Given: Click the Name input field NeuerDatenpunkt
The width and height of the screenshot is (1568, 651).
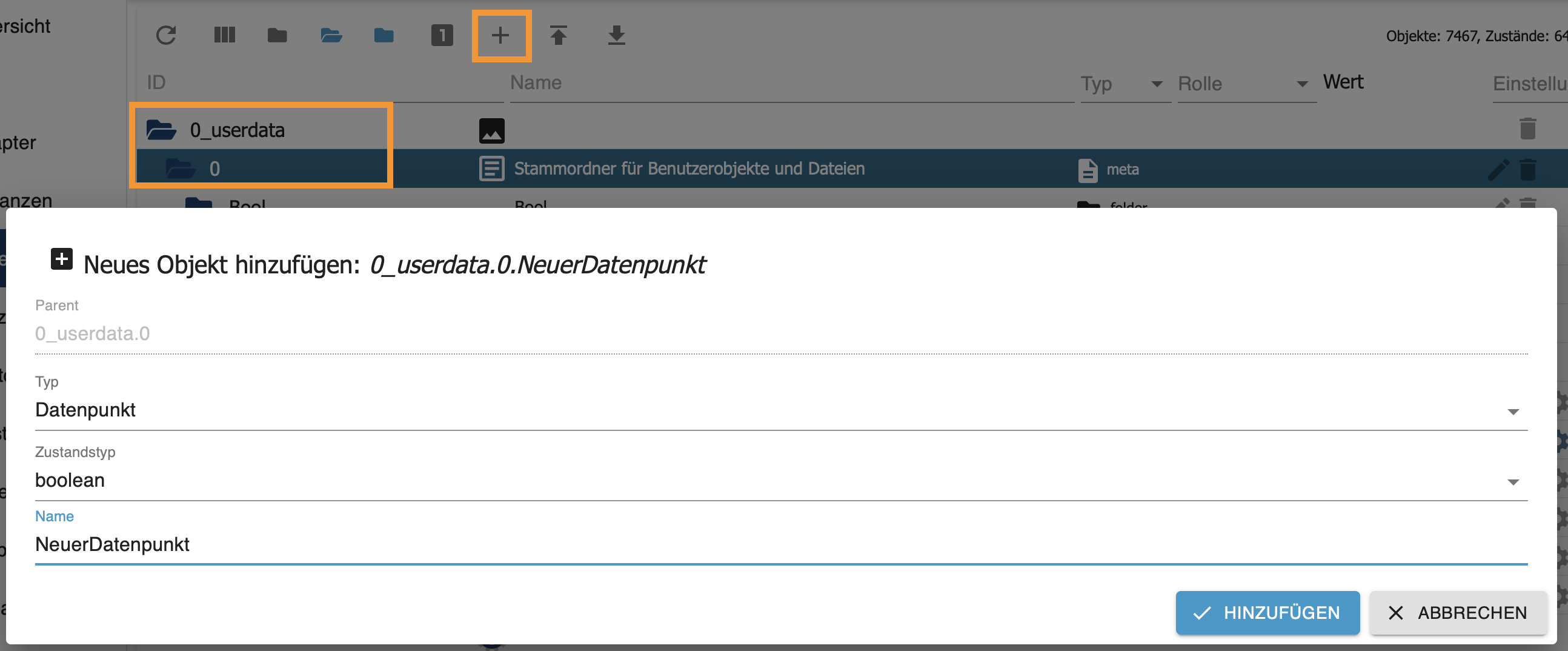Looking at the screenshot, I should (780, 544).
